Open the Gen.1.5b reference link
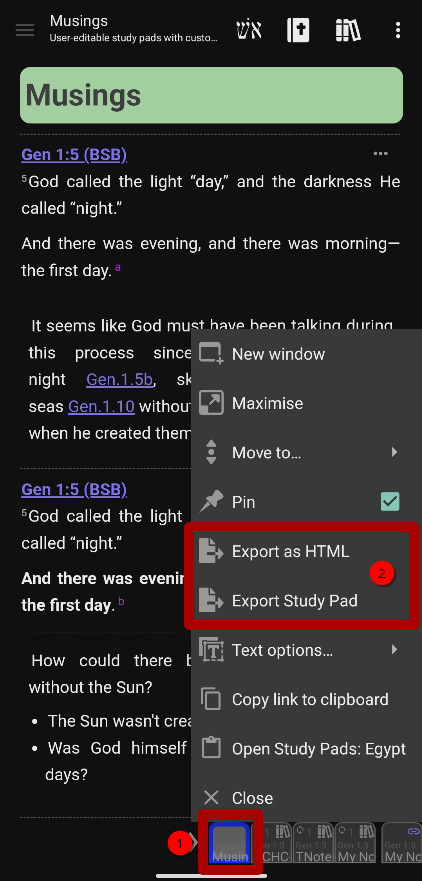 pos(120,380)
